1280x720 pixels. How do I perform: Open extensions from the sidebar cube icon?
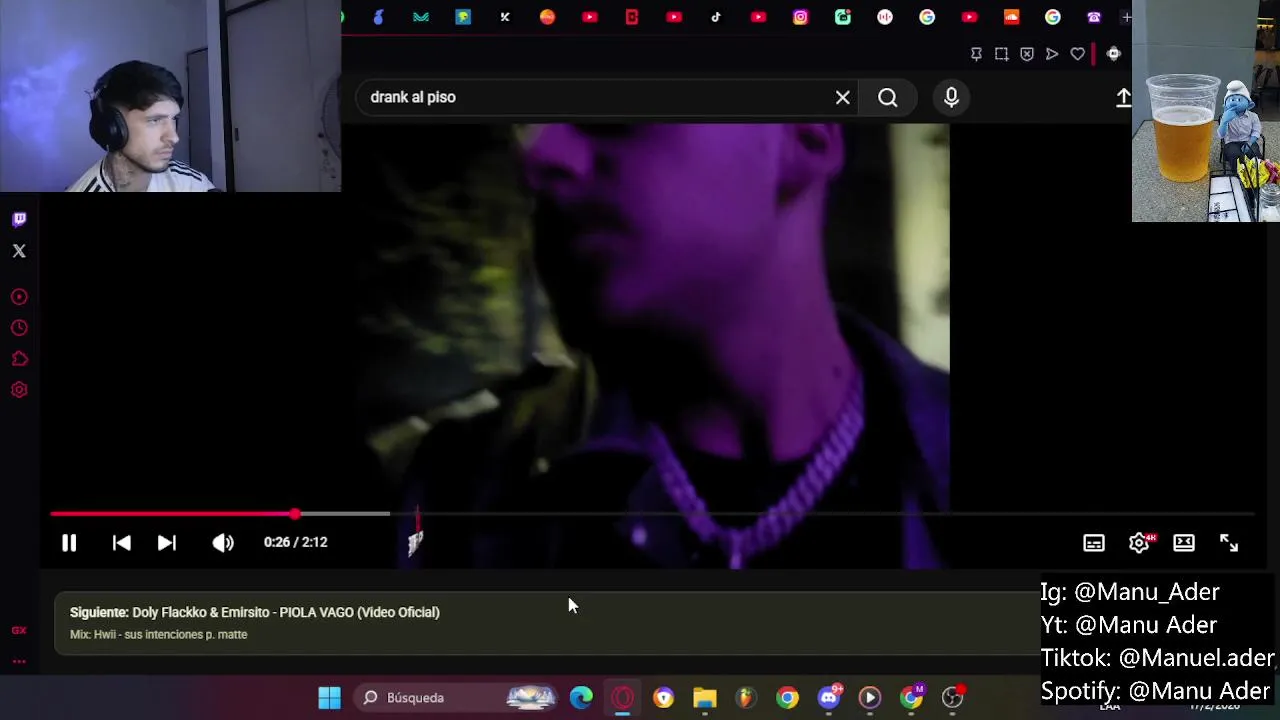click(19, 359)
